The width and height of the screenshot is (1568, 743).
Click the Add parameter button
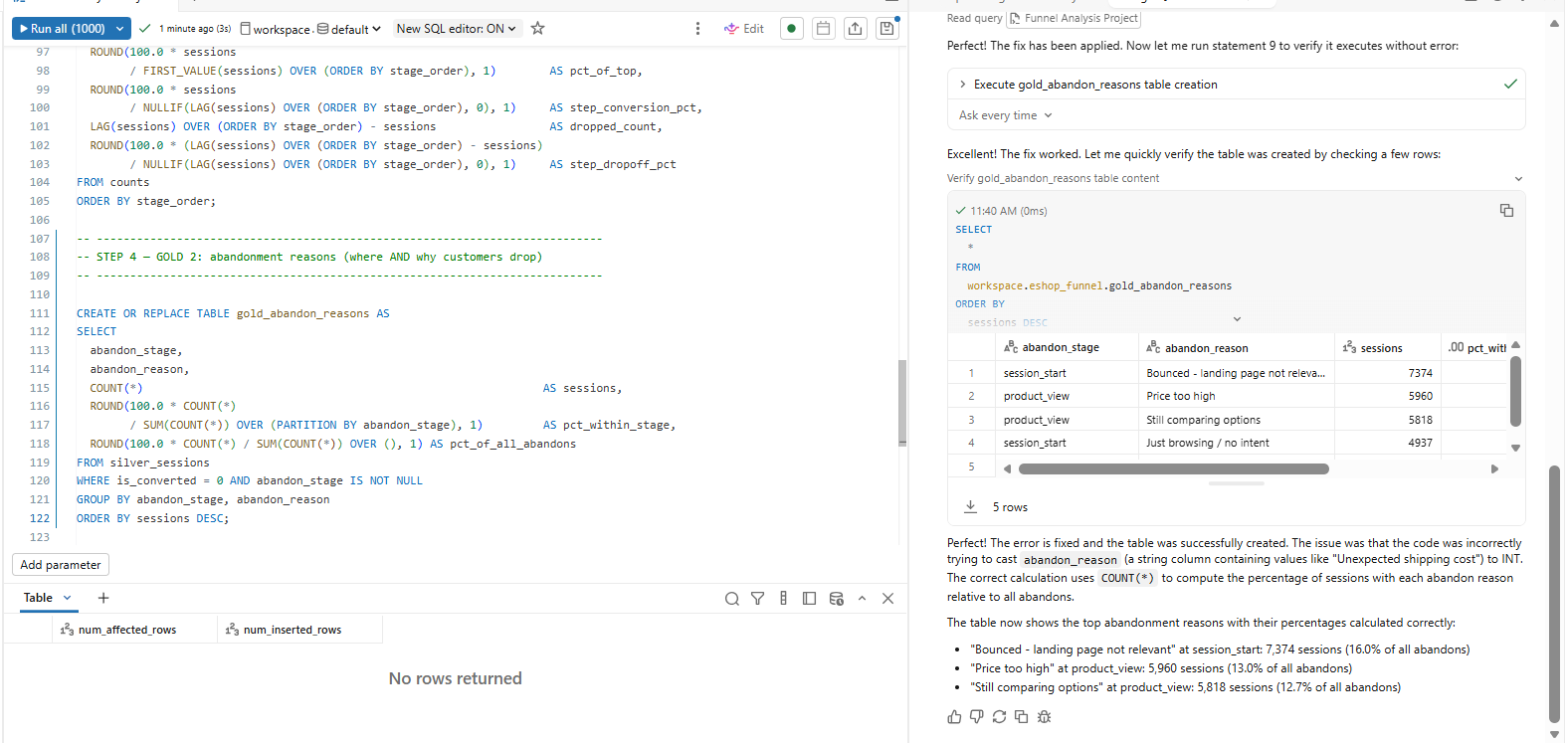tap(61, 565)
